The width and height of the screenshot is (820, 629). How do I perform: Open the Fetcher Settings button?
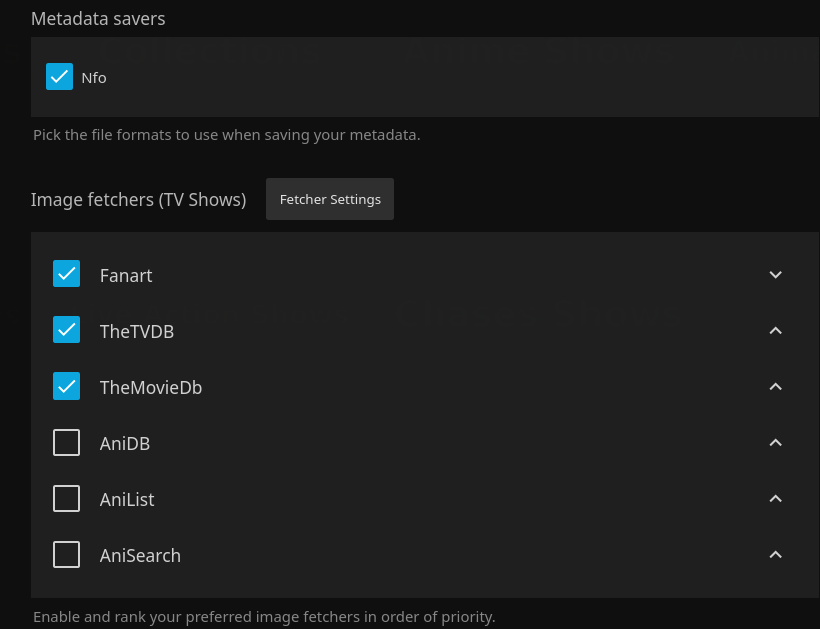pyautogui.click(x=330, y=199)
